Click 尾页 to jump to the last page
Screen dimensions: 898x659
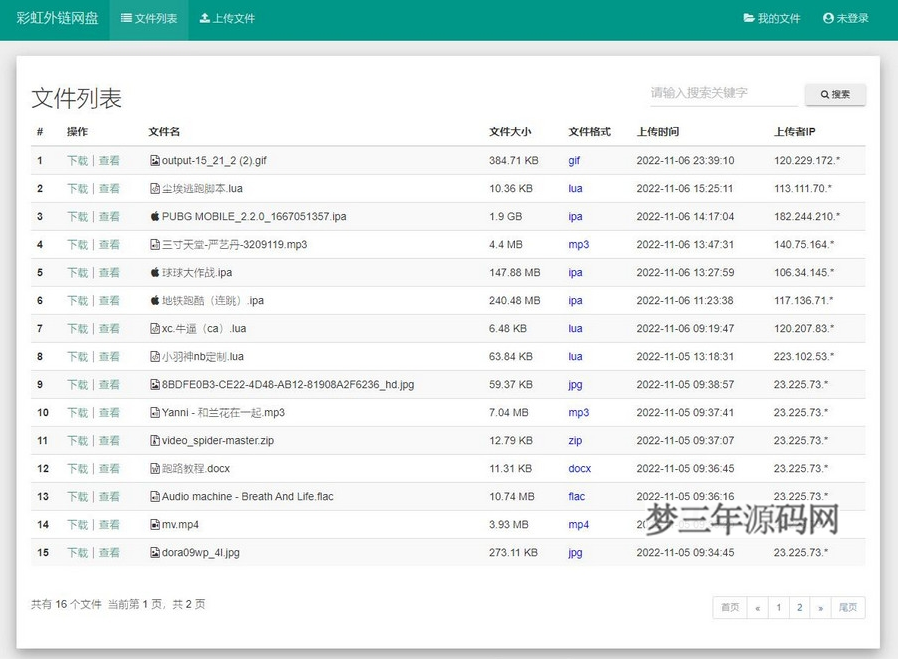[x=848, y=607]
